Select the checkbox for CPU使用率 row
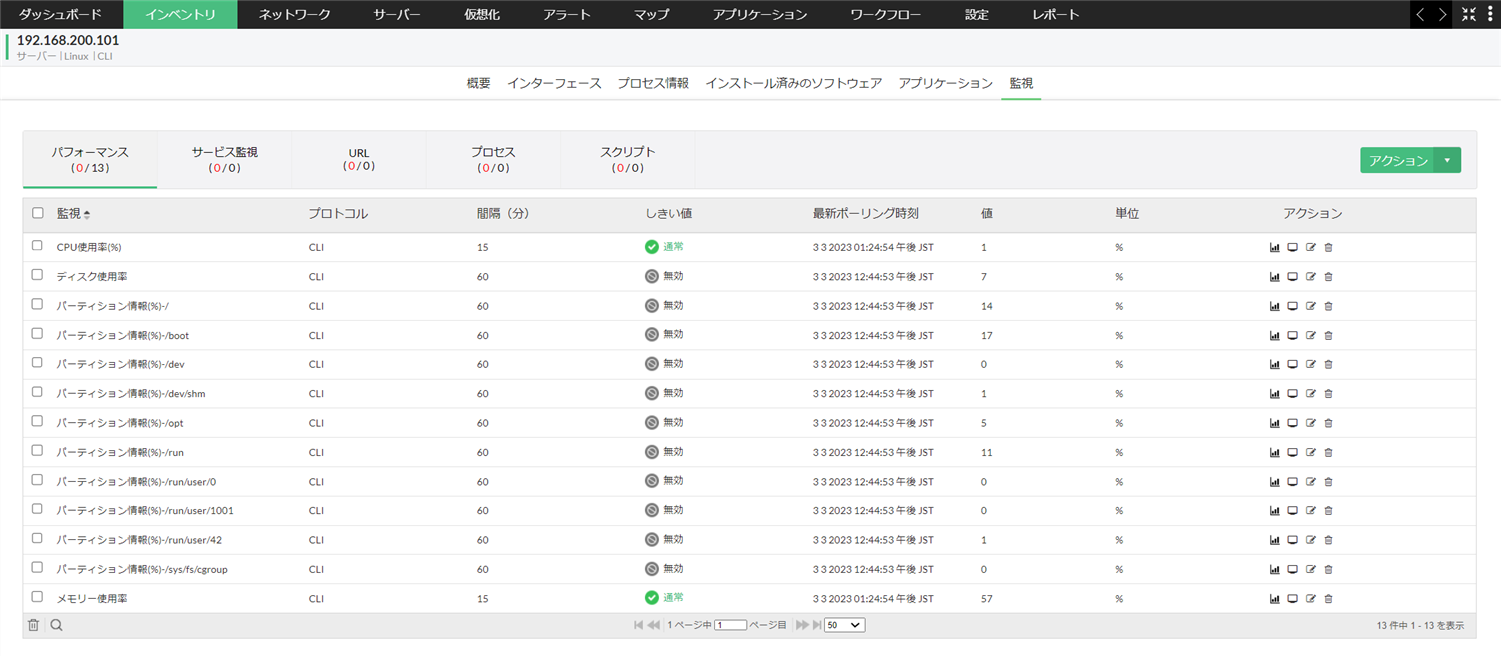The height and width of the screenshot is (656, 1501). (37, 246)
